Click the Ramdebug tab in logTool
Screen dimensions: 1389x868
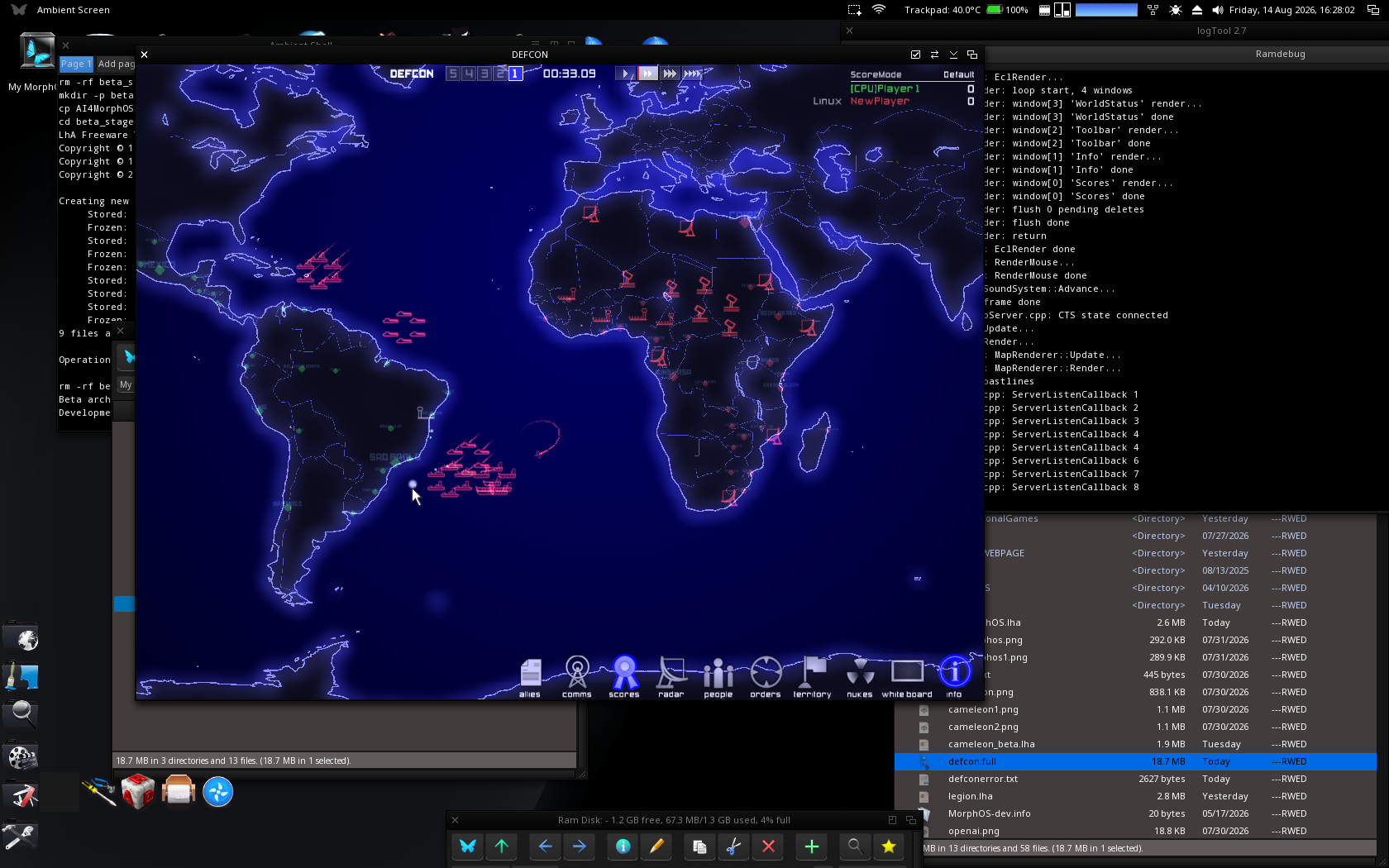[x=1280, y=54]
